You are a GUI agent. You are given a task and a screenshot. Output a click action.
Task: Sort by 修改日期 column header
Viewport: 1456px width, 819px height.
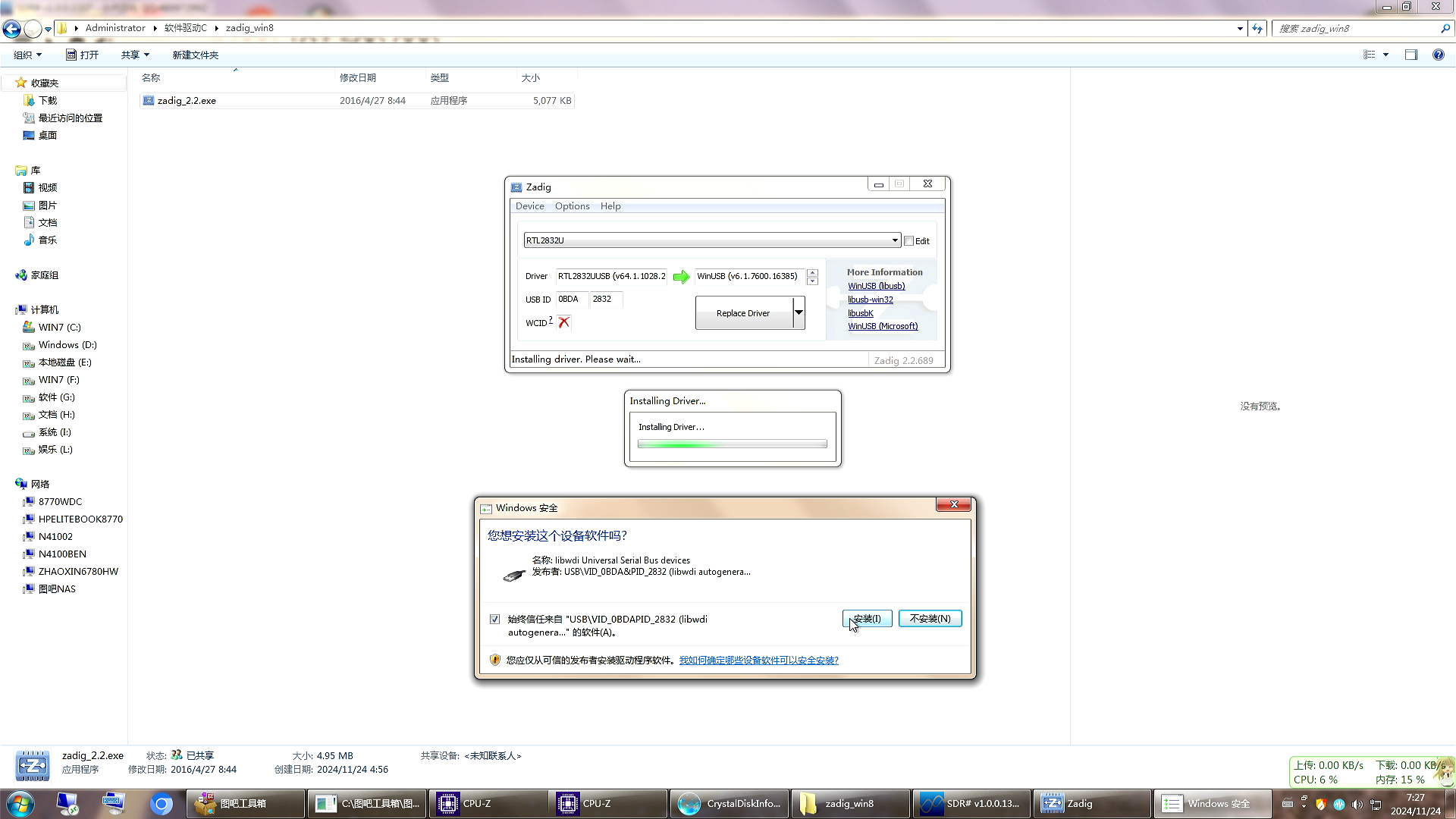click(357, 77)
